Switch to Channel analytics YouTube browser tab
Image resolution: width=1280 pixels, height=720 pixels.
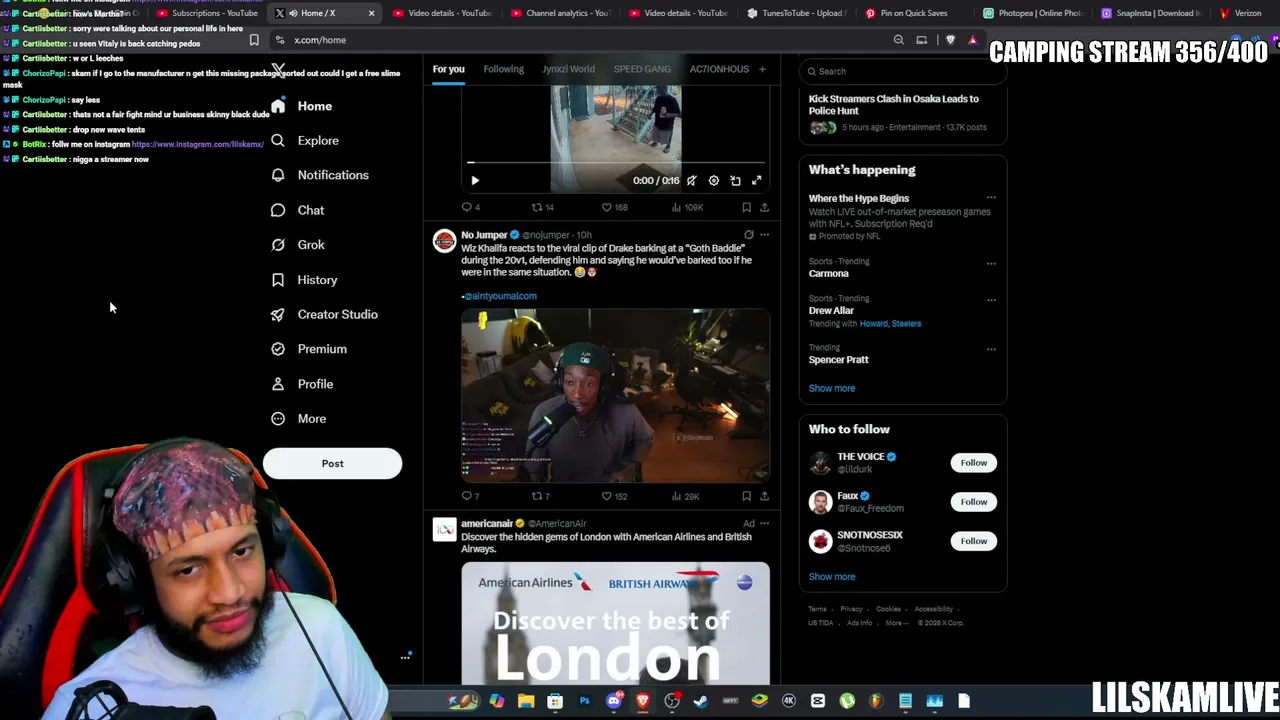560,13
